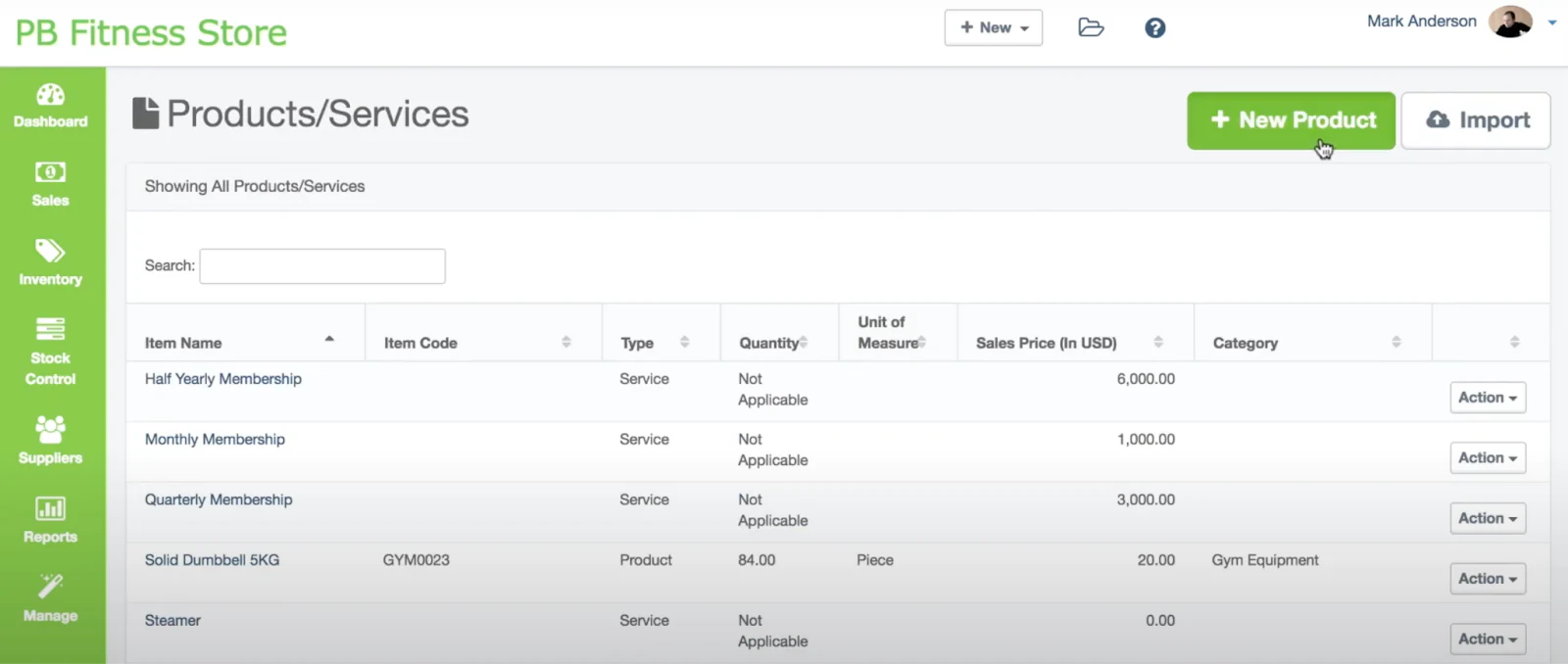This screenshot has width=1568, height=664.
Task: Open the Suppliers sidebar section
Action: click(51, 441)
